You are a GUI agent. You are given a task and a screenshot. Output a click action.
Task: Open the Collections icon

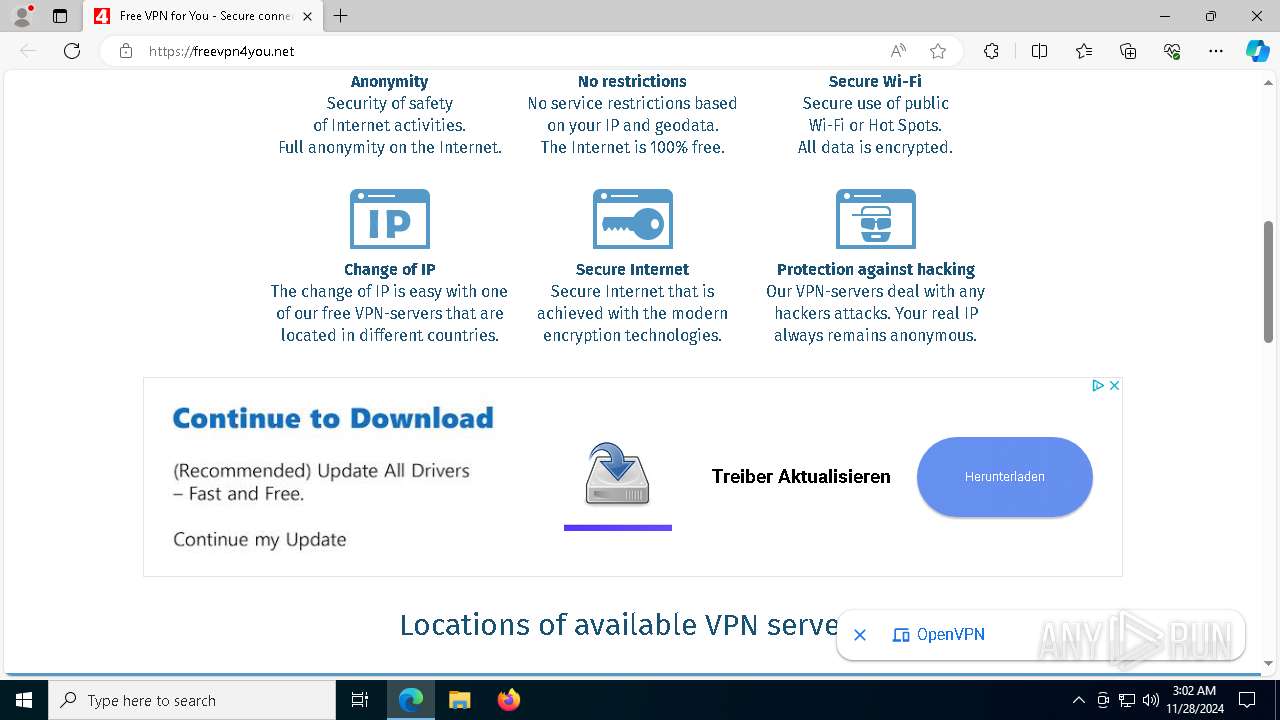[x=1128, y=51]
